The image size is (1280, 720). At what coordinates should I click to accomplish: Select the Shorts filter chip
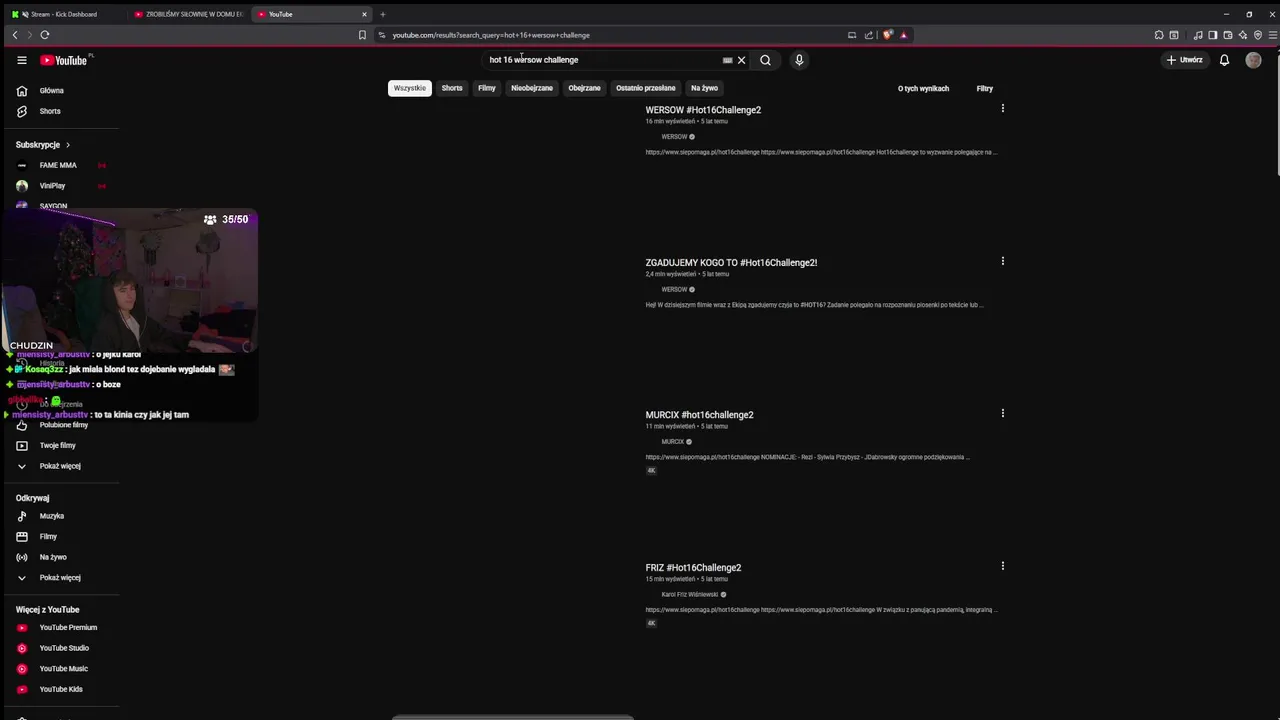point(452,88)
